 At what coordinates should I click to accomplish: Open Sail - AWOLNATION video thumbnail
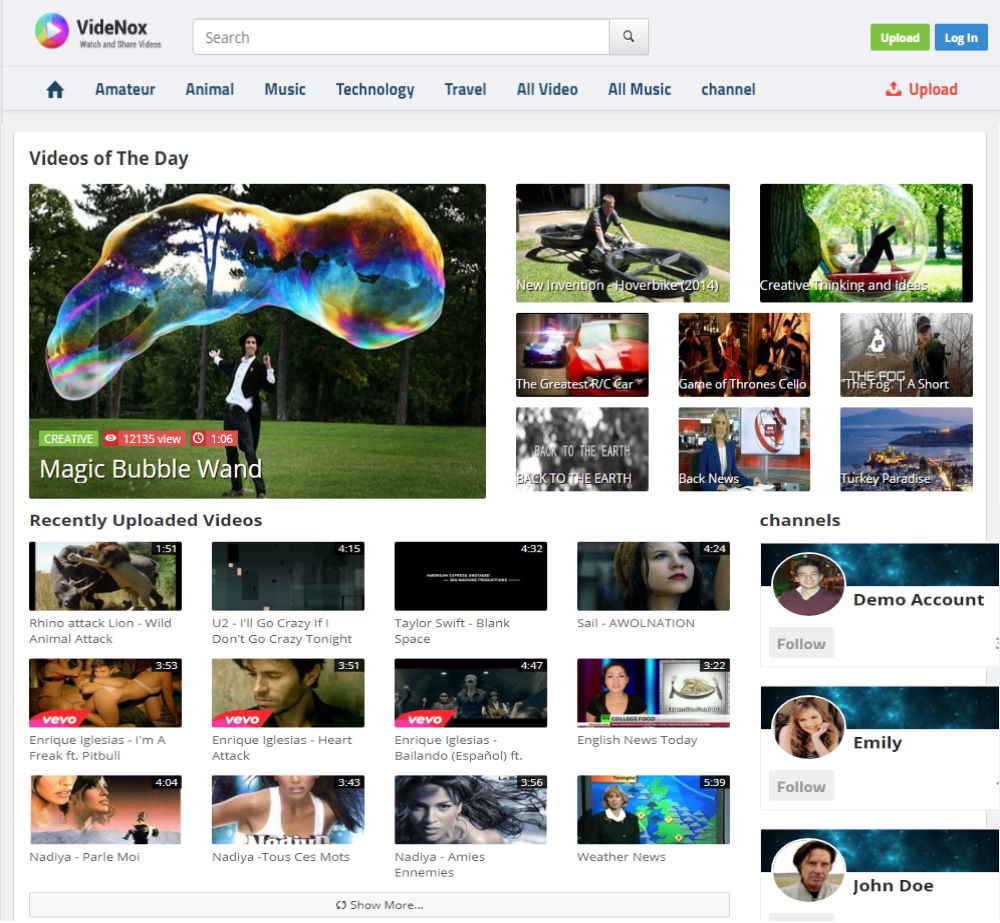[653, 576]
